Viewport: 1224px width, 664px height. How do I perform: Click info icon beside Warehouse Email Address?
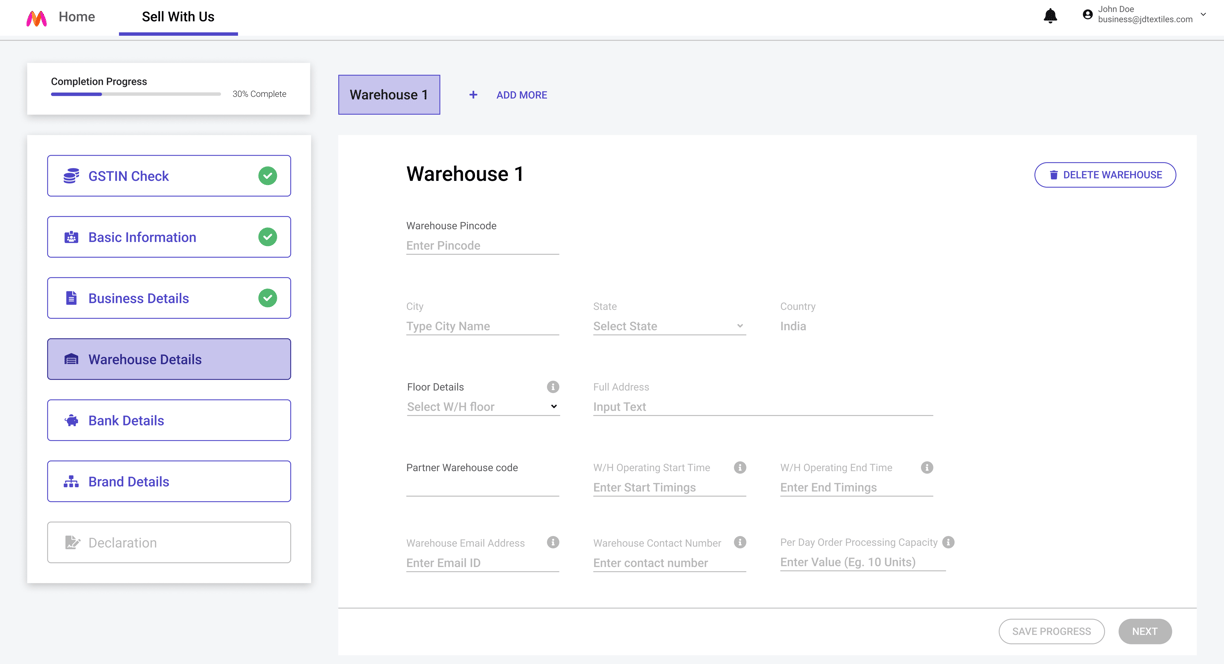[553, 542]
